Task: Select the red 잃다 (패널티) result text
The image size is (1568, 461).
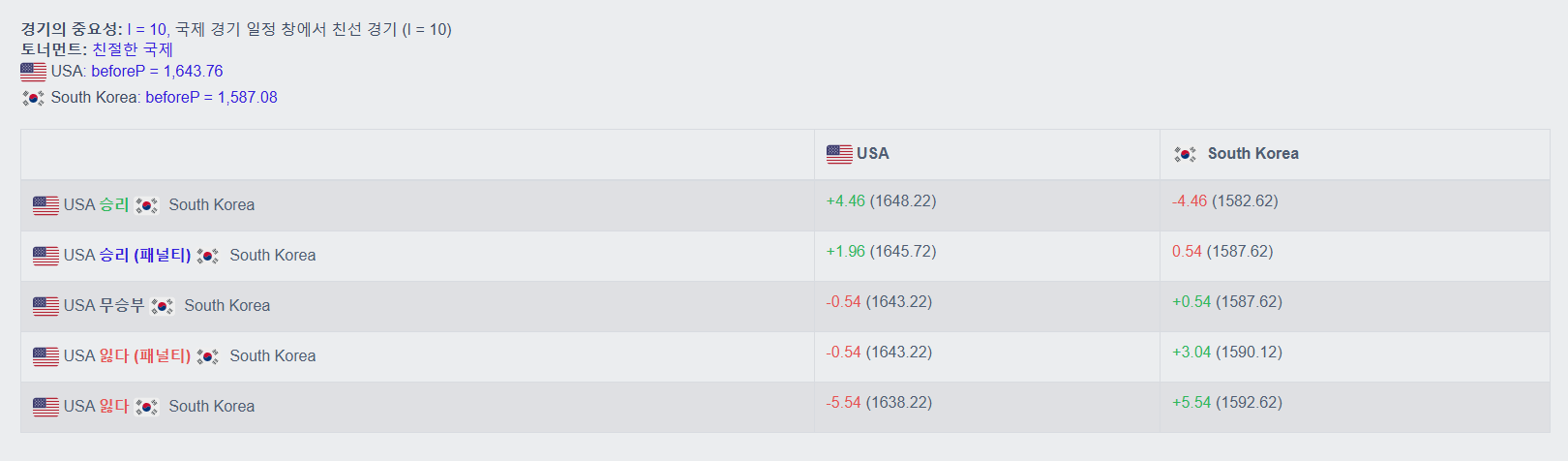Action: [145, 355]
